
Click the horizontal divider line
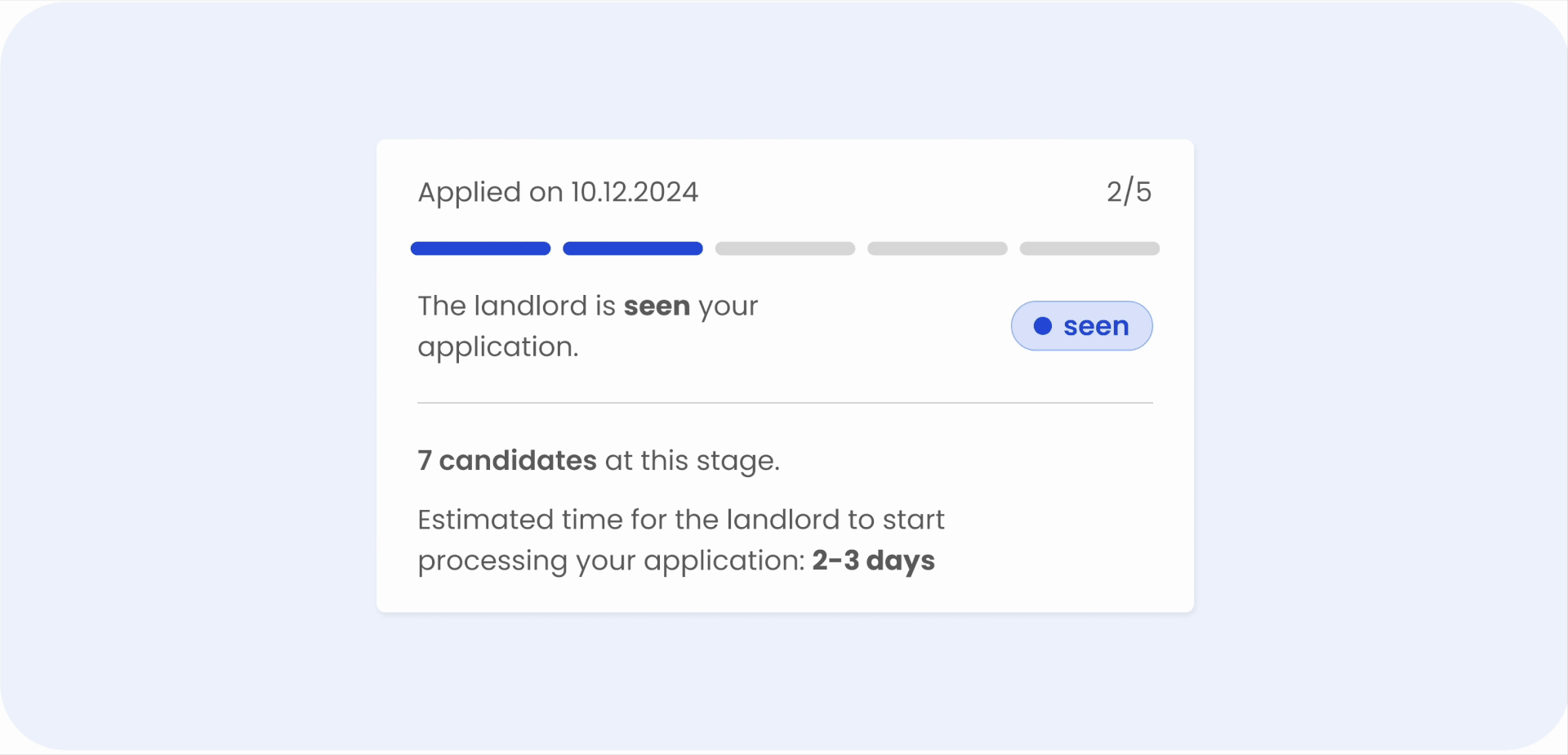785,403
